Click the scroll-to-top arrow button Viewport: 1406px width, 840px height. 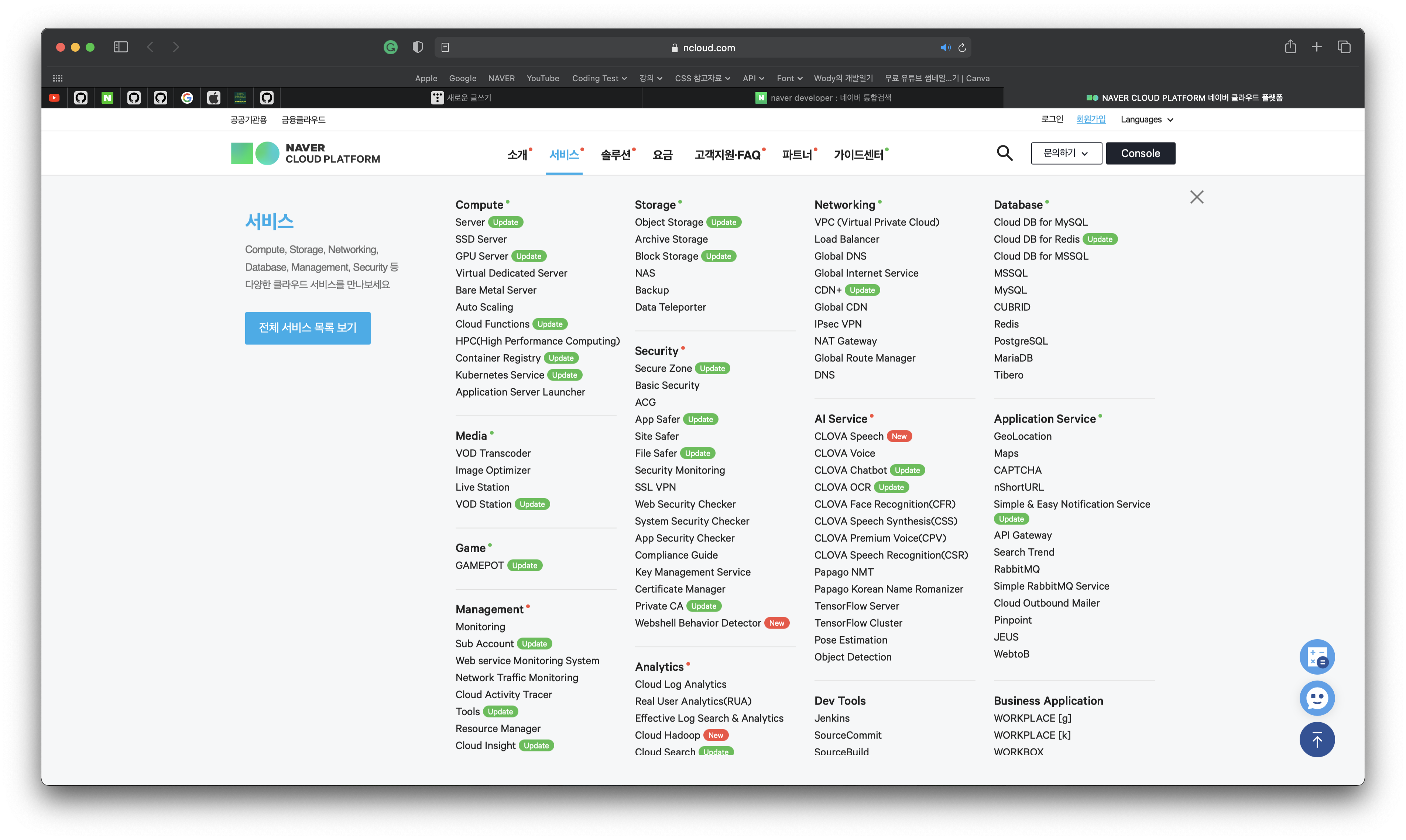(1317, 739)
